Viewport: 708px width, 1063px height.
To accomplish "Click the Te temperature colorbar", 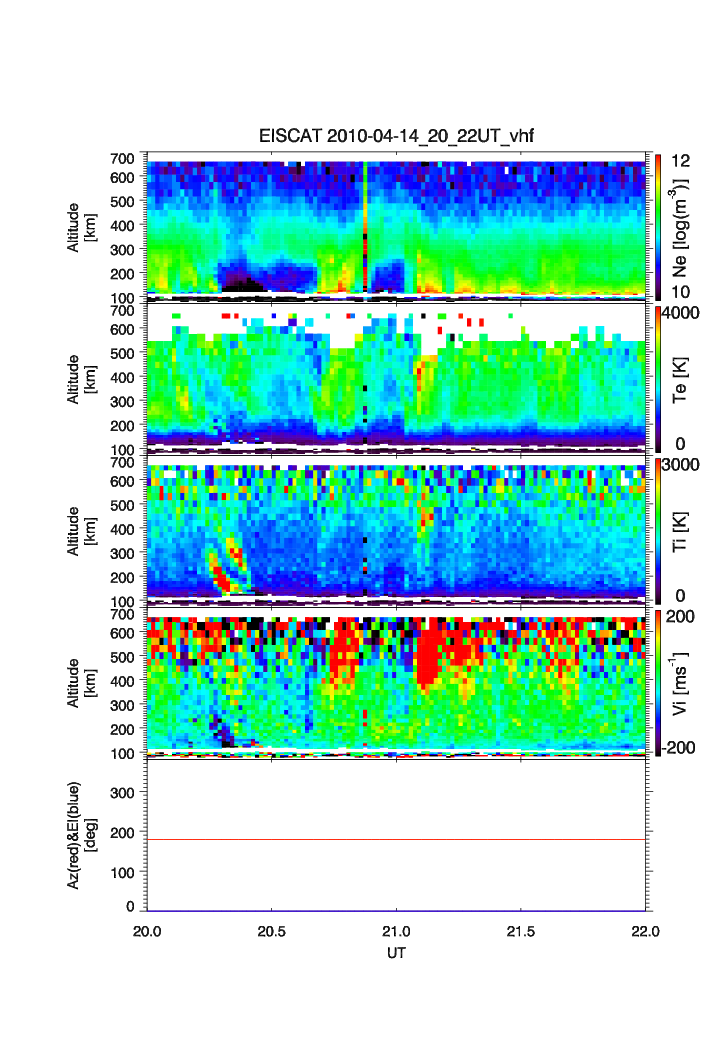I will coord(658,378).
